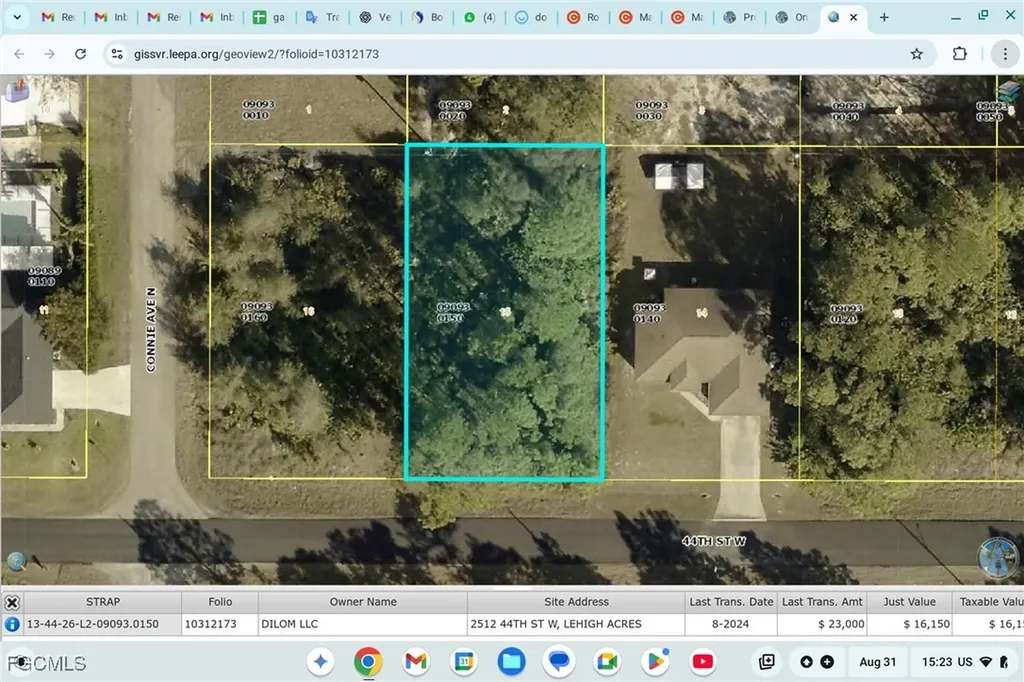The image size is (1024, 682).
Task: Reload the GeoView2 parcel map page
Action: click(x=80, y=53)
